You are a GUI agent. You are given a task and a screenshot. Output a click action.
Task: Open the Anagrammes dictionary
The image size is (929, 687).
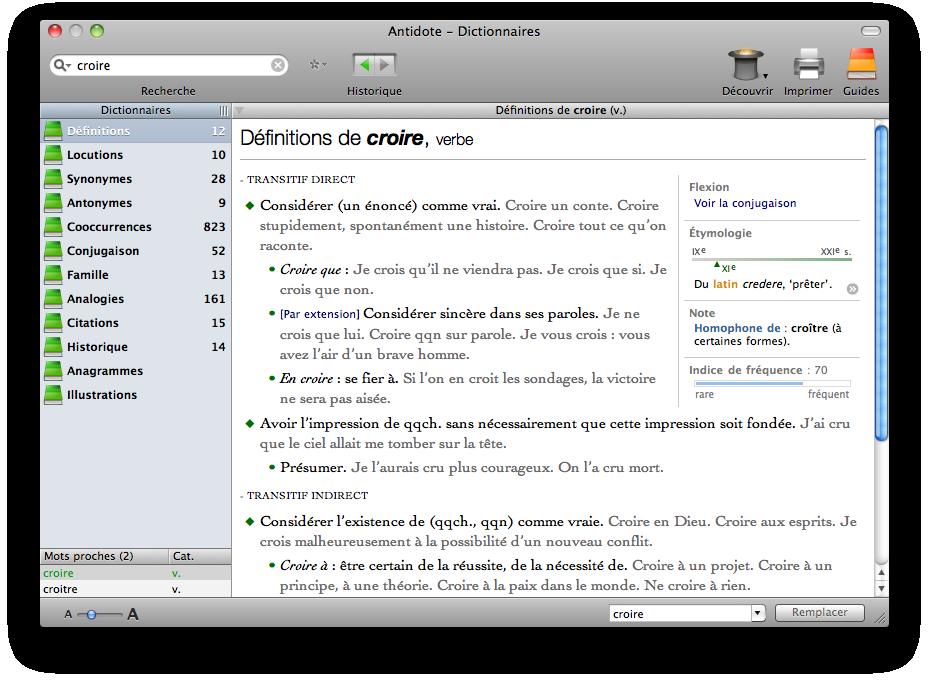click(136, 371)
